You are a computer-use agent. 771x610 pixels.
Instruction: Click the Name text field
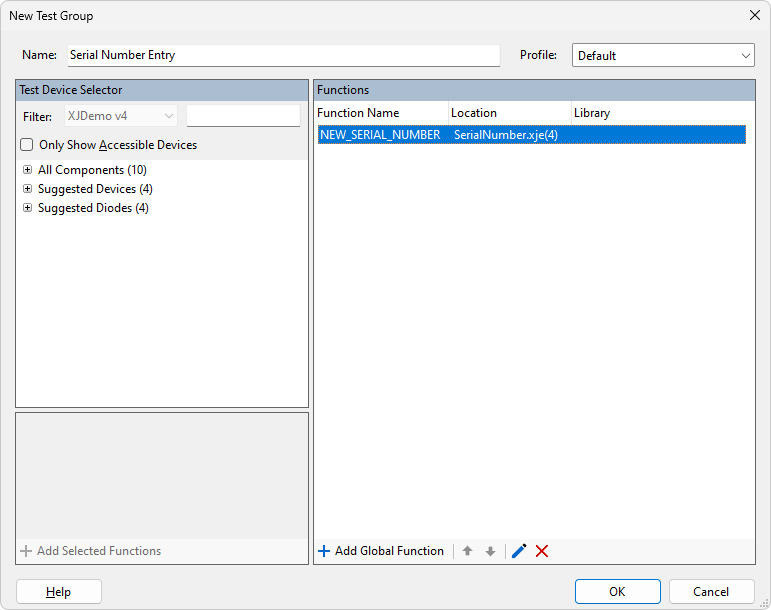pos(283,56)
